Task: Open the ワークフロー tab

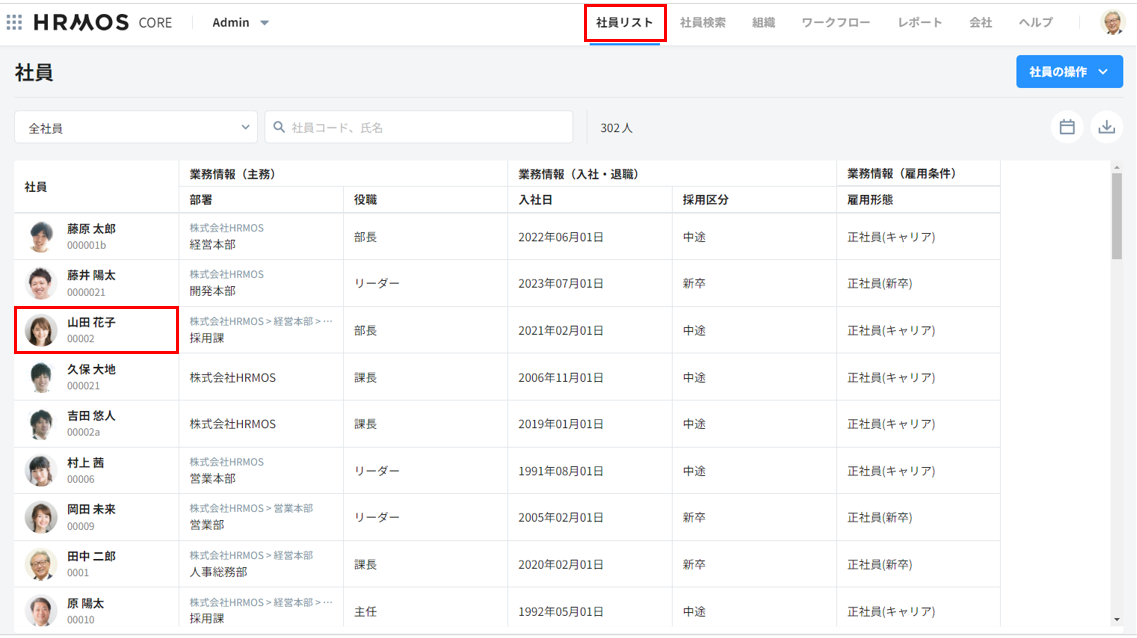Action: pyautogui.click(x=835, y=22)
